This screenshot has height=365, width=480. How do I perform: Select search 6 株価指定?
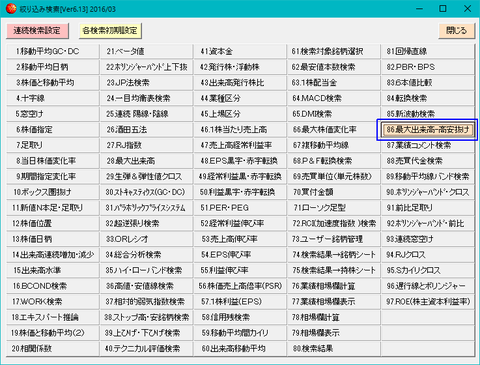click(x=53, y=130)
